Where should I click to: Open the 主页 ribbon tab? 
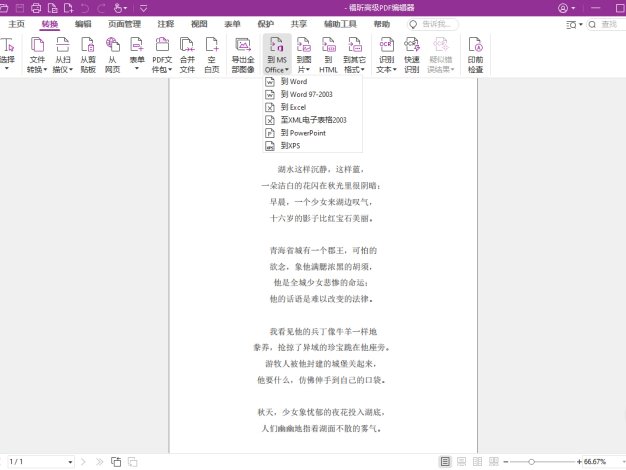(16, 24)
